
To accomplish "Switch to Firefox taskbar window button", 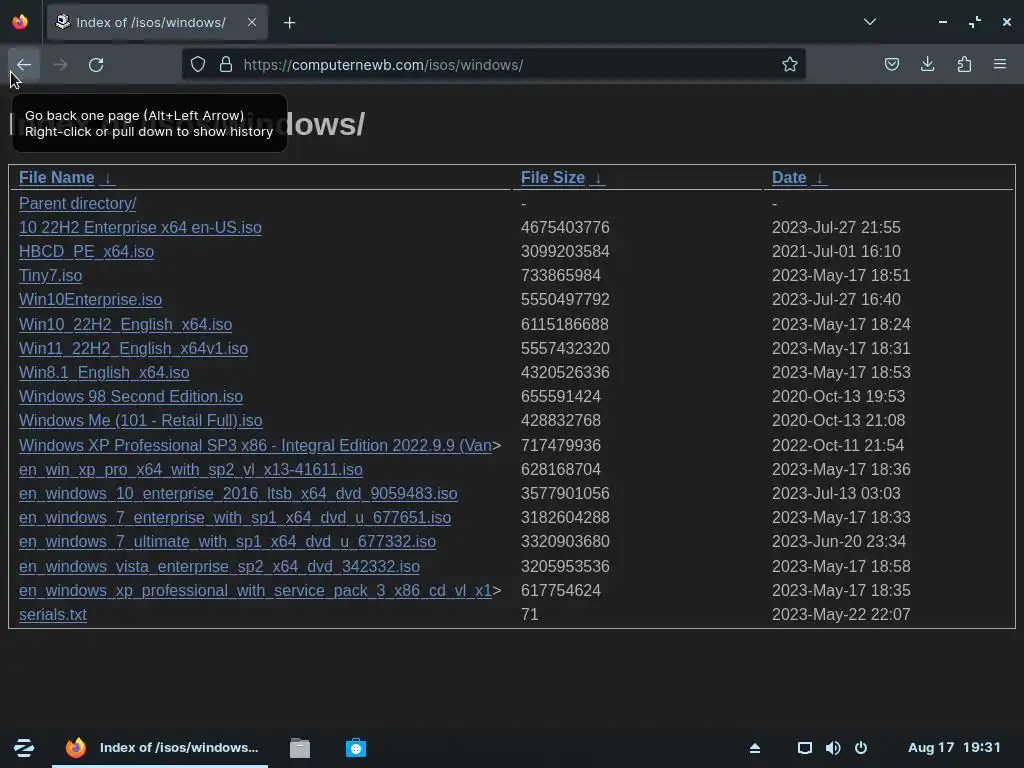I will (160, 748).
